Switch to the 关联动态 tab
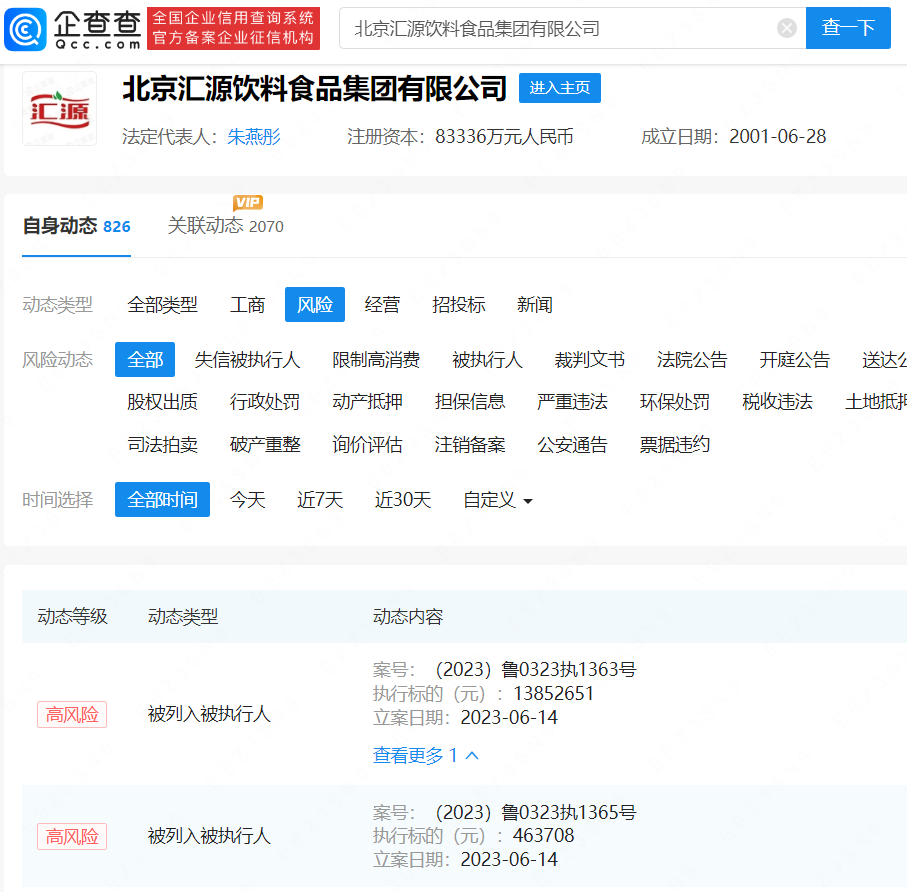Image resolution: width=907 pixels, height=892 pixels. [x=226, y=226]
